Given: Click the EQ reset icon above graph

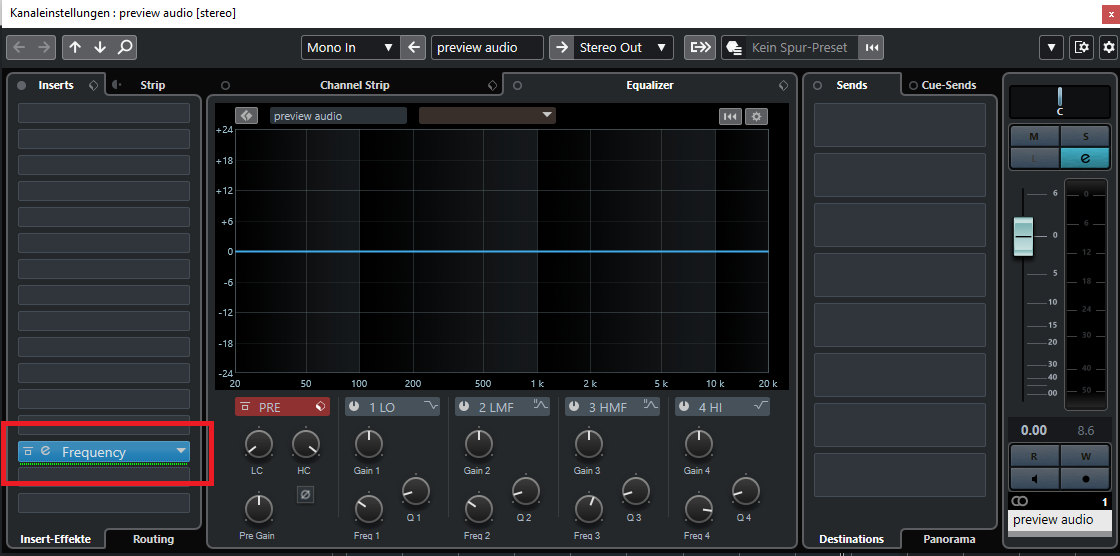Looking at the screenshot, I should (x=730, y=116).
